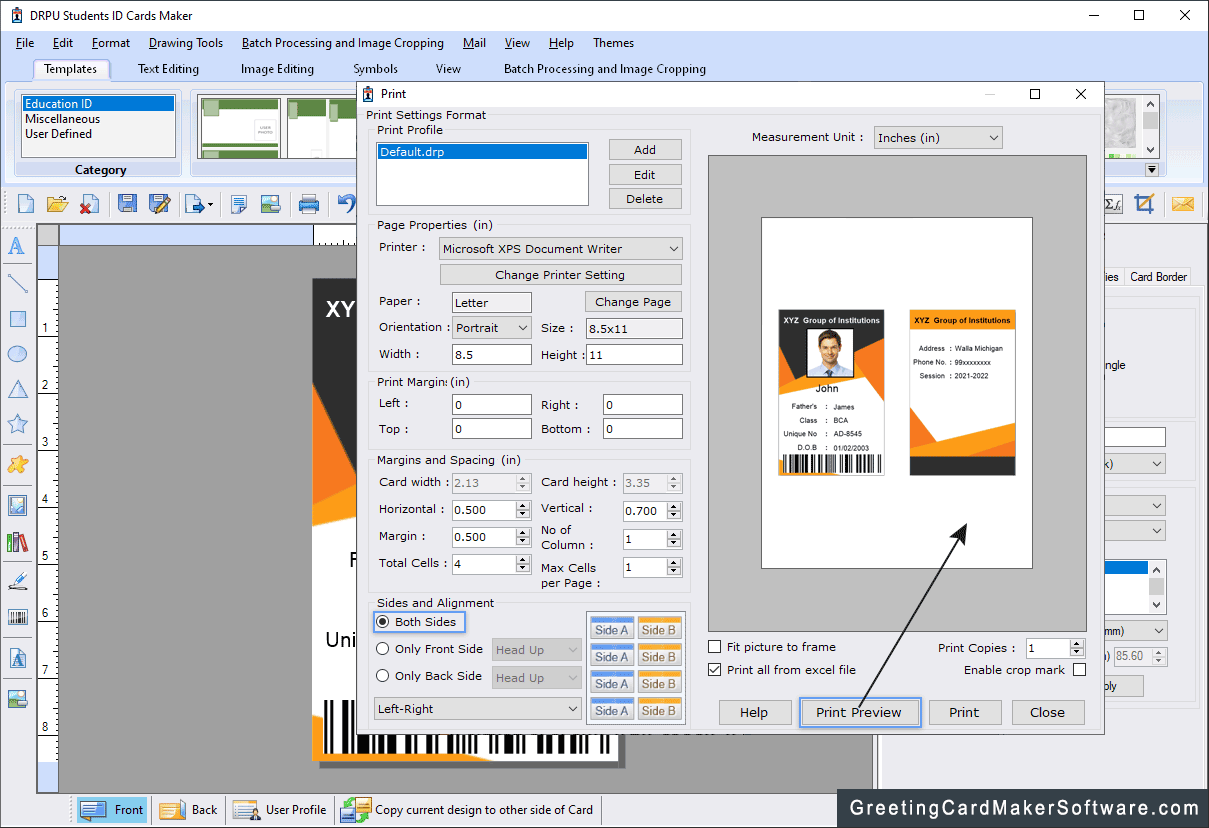Image resolution: width=1209 pixels, height=828 pixels.
Task: Switch to the Card Border tab
Action: (x=1158, y=277)
